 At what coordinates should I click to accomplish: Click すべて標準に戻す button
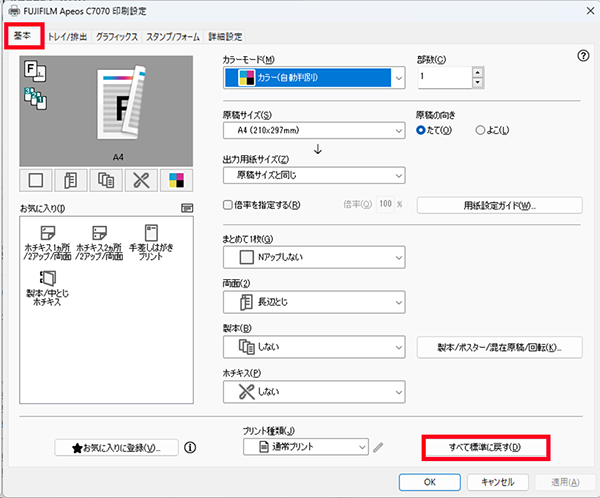click(486, 447)
